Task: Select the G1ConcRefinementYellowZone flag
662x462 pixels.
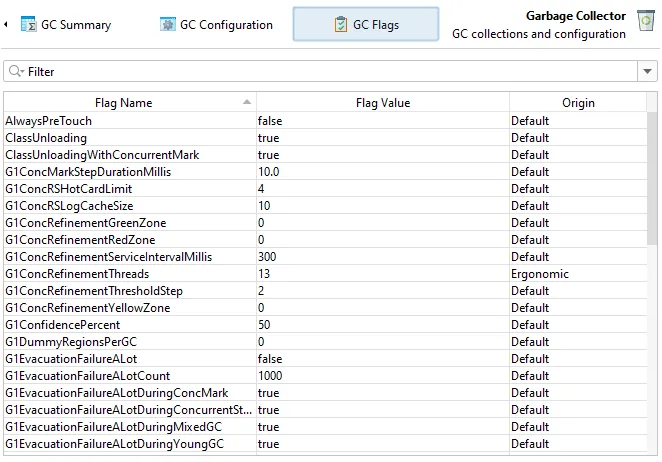Action: point(87,308)
